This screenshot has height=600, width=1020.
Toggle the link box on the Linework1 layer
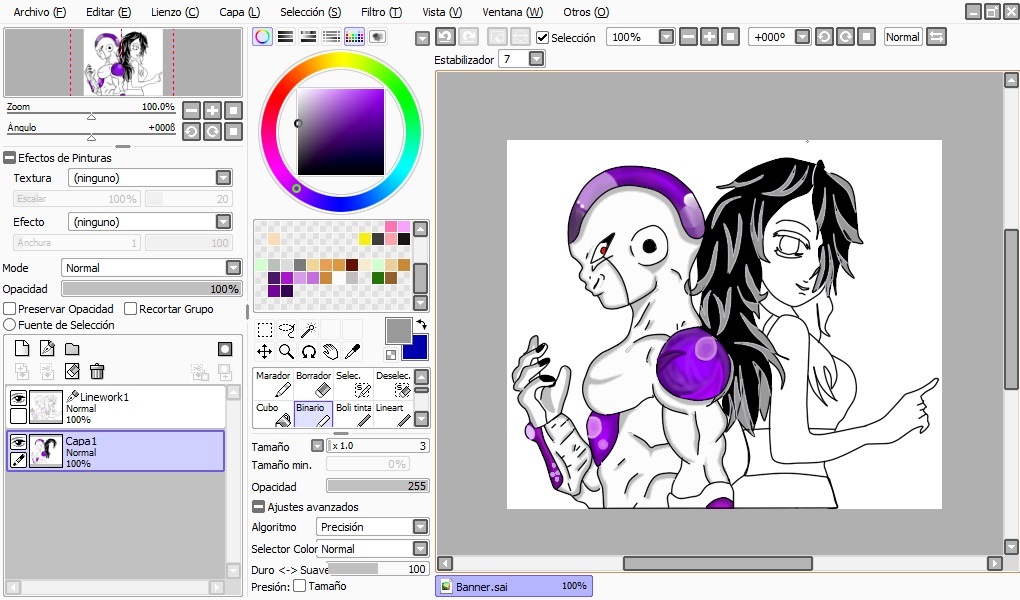click(x=18, y=415)
